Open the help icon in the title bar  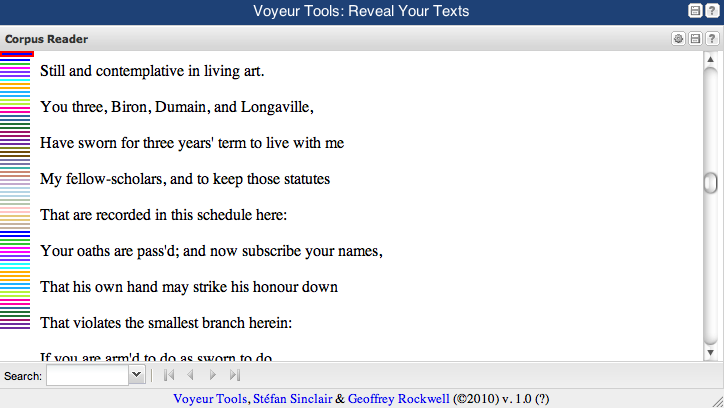712,11
